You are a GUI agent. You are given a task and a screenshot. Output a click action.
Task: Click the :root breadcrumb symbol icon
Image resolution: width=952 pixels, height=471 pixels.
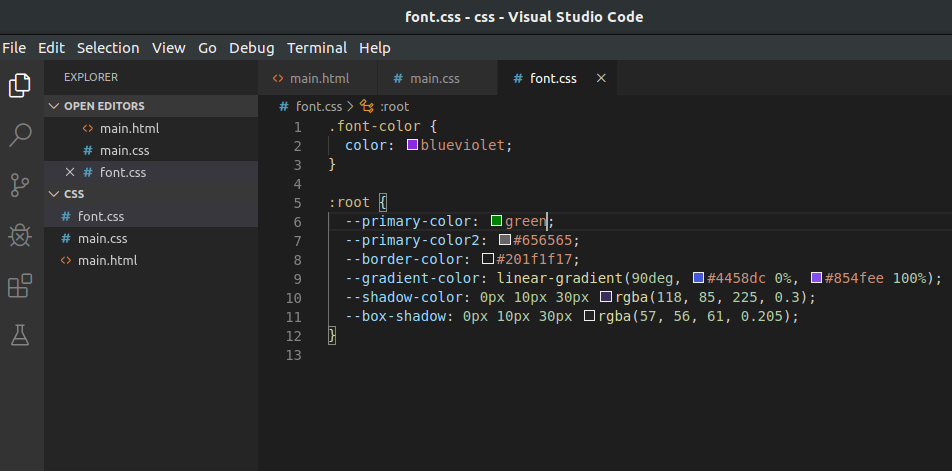(x=367, y=106)
